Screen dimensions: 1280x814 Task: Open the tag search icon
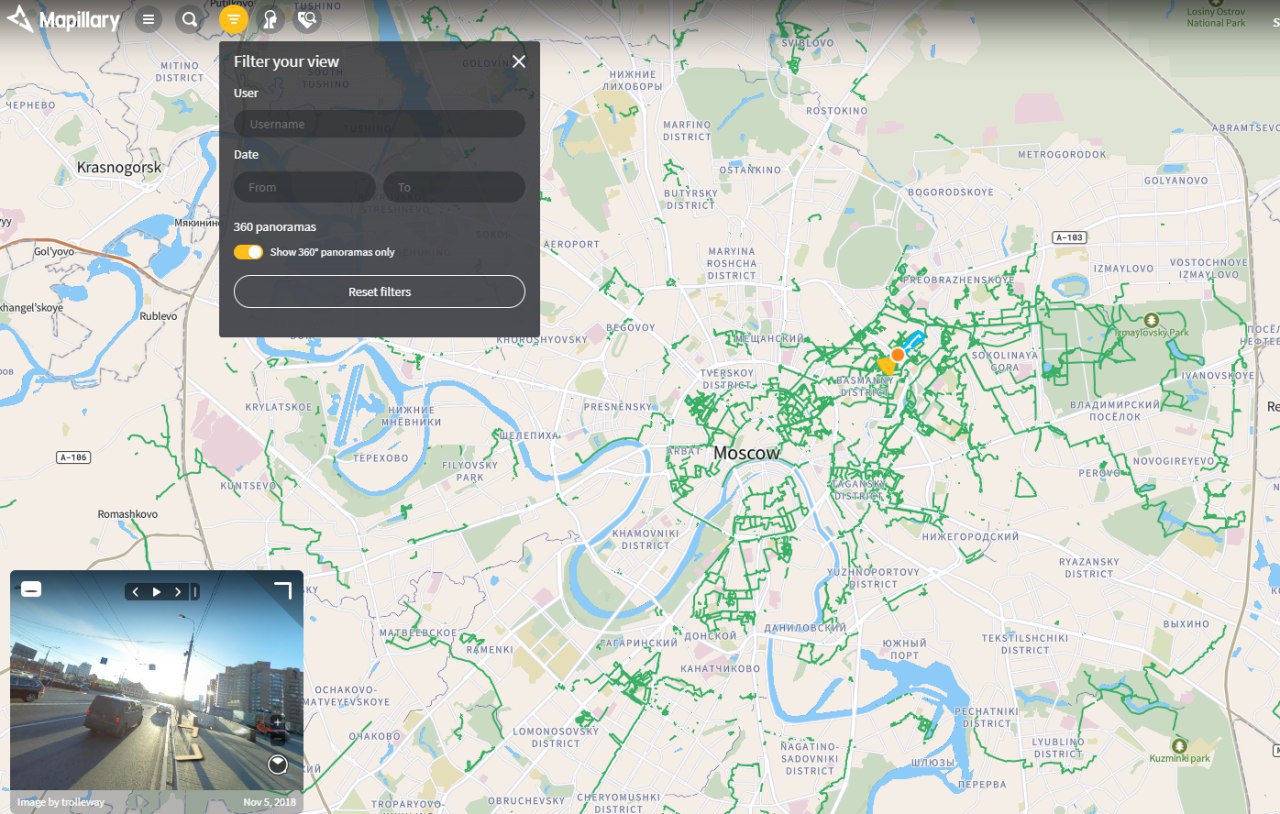(x=308, y=19)
